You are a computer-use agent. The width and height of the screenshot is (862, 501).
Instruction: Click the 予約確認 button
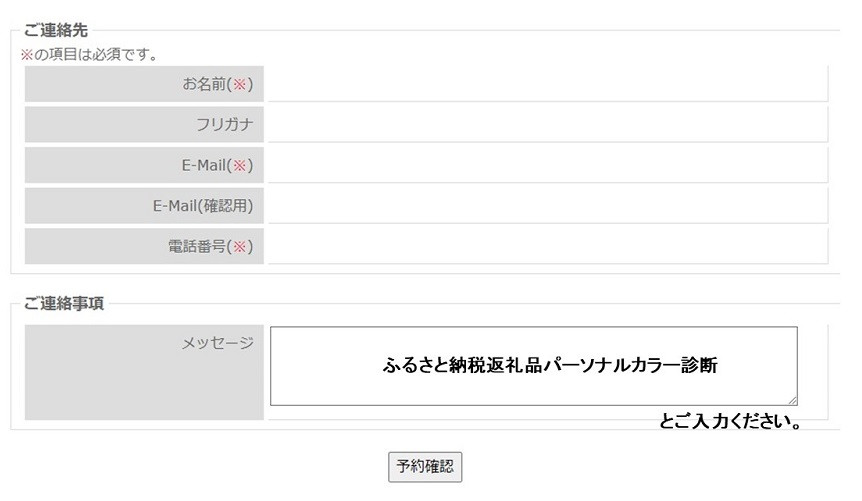point(425,467)
